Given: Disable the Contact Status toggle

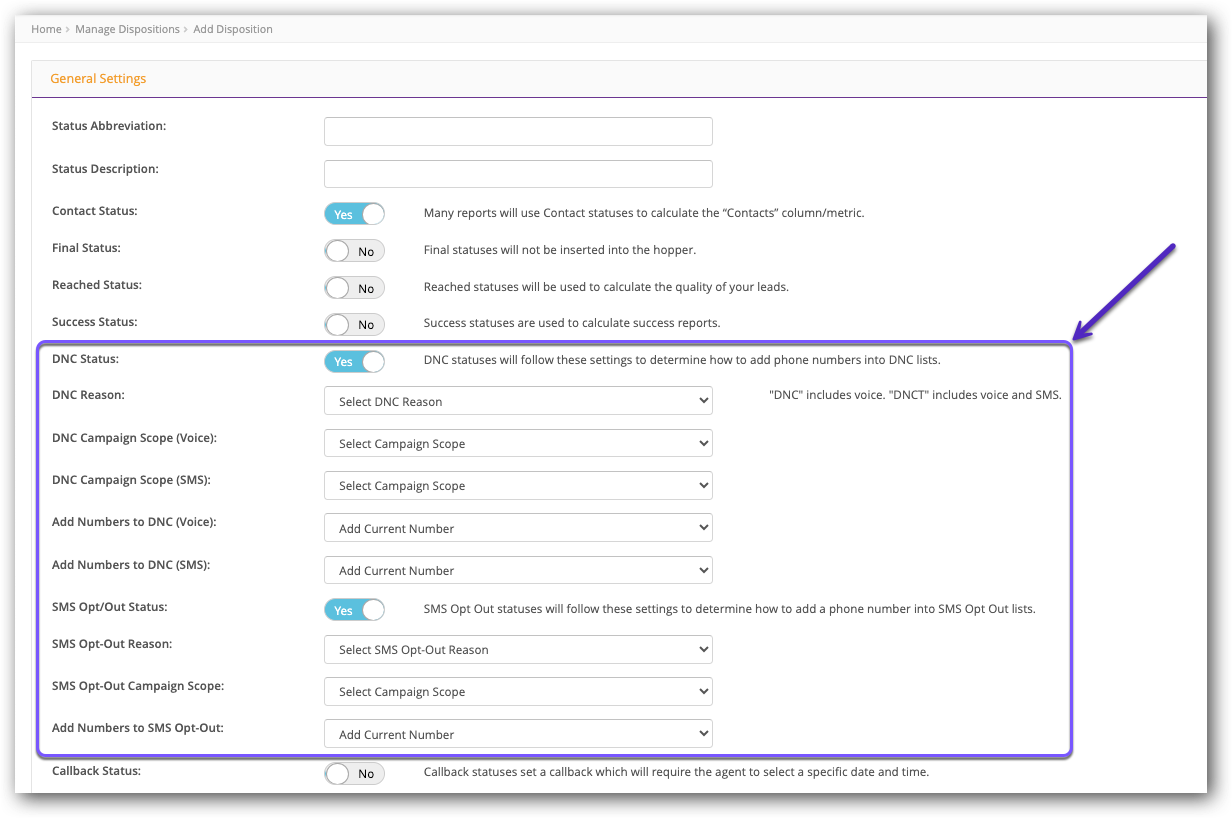Looking at the screenshot, I should click(354, 213).
